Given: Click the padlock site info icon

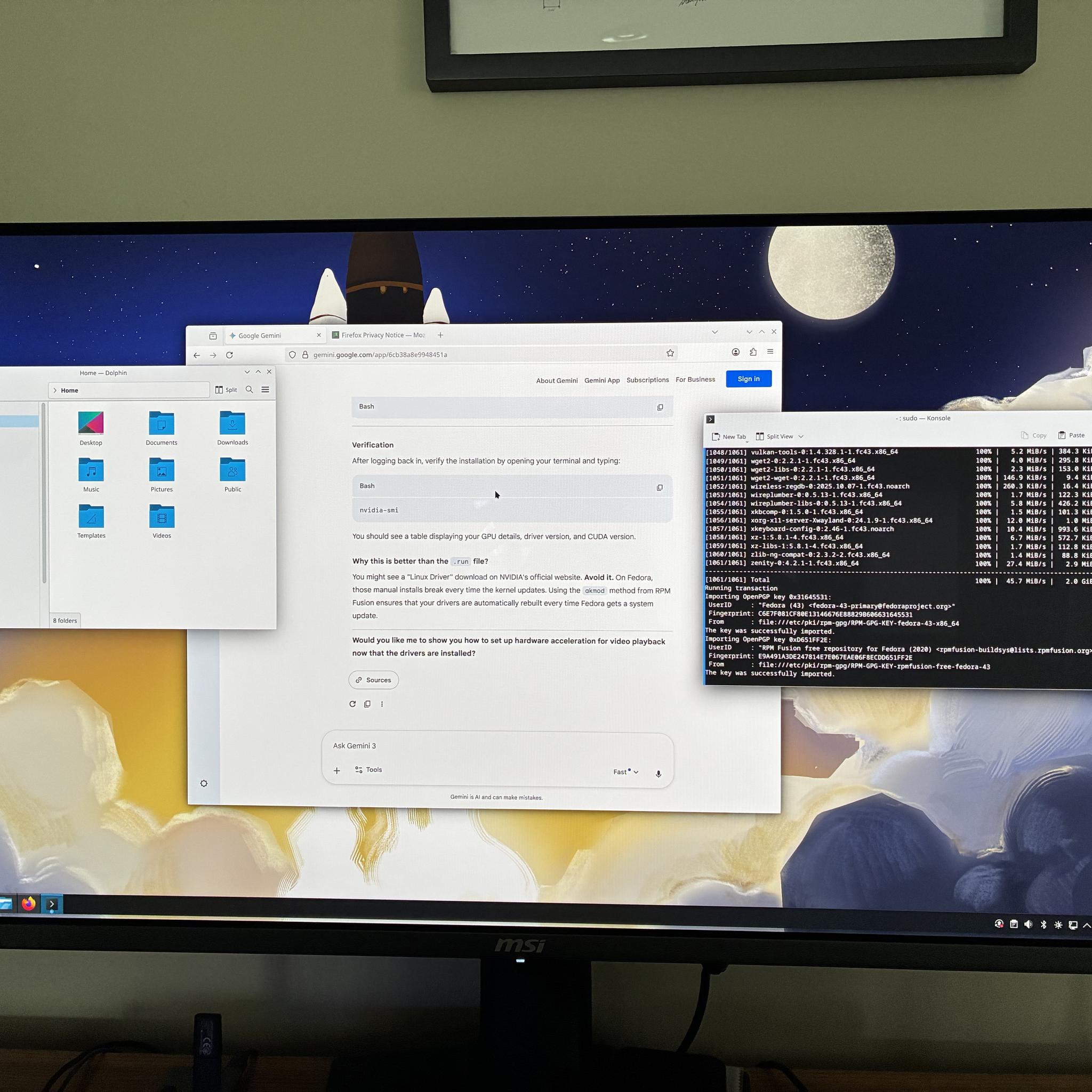Looking at the screenshot, I should tap(305, 355).
